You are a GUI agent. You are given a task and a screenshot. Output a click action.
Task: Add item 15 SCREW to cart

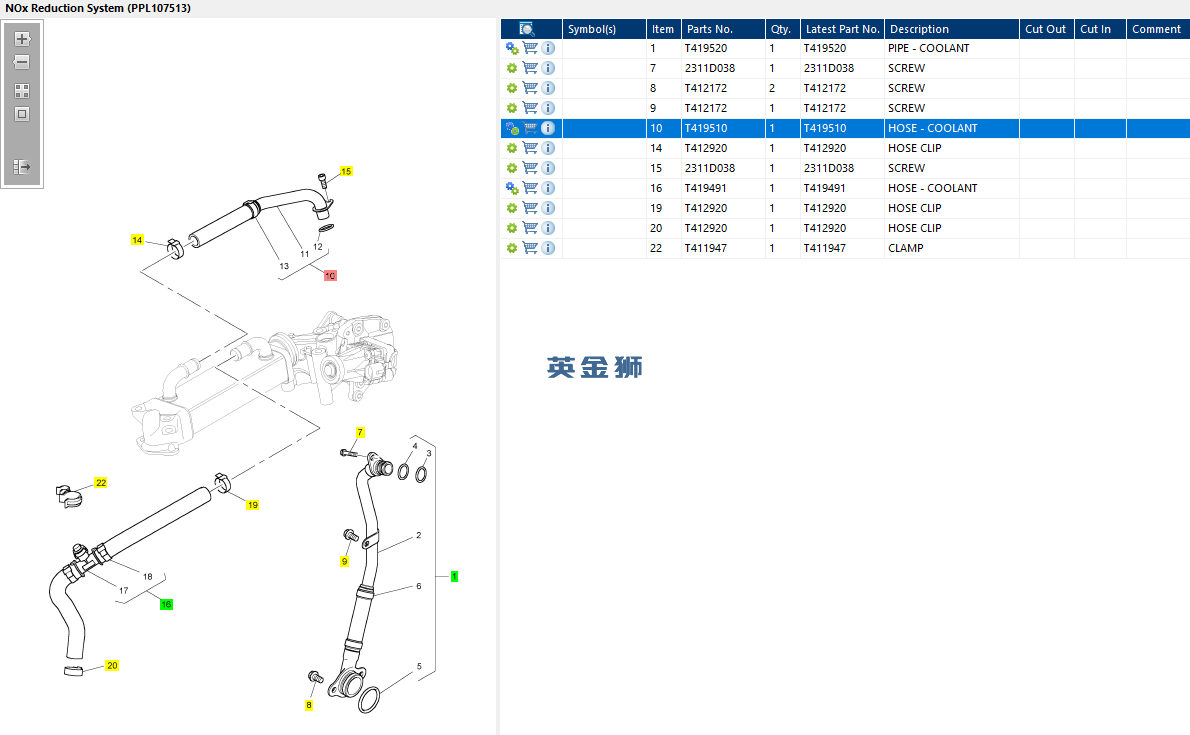(530, 168)
